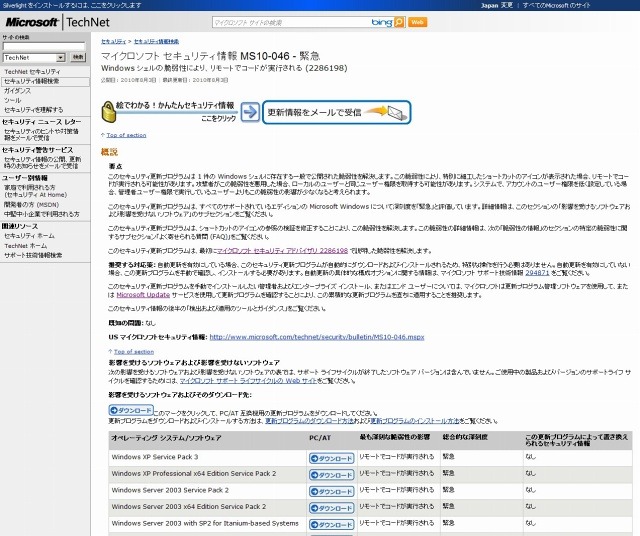Click the envelope icon in the mail banner

(397, 113)
